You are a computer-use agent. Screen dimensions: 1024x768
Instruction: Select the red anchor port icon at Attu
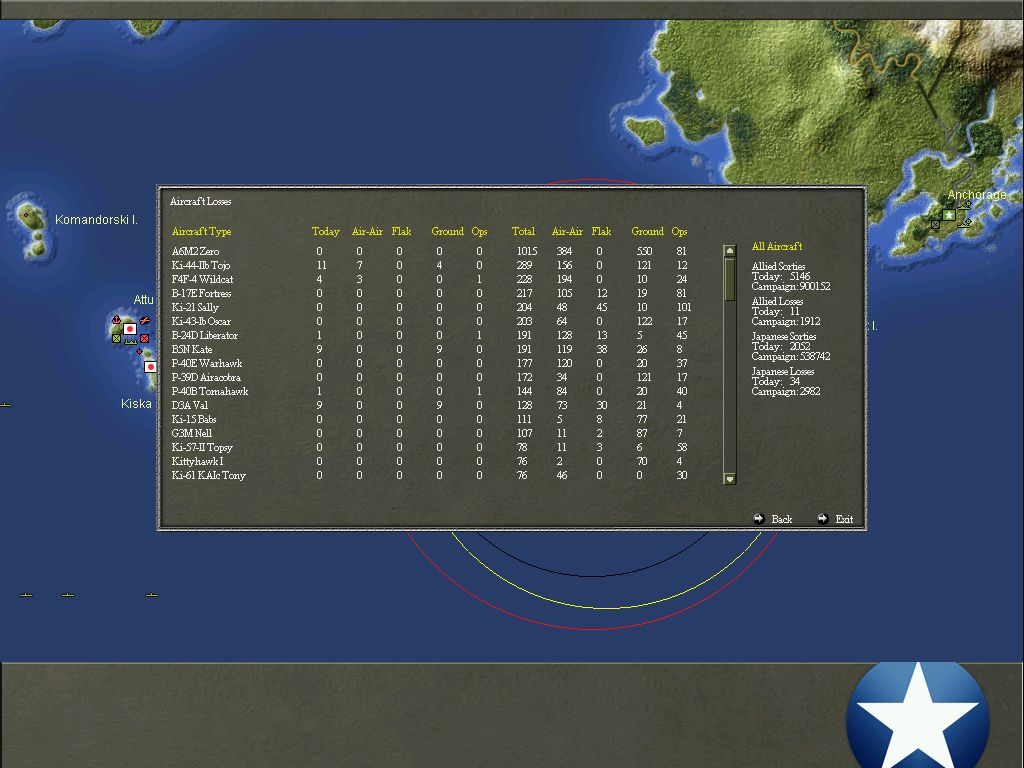point(116,319)
